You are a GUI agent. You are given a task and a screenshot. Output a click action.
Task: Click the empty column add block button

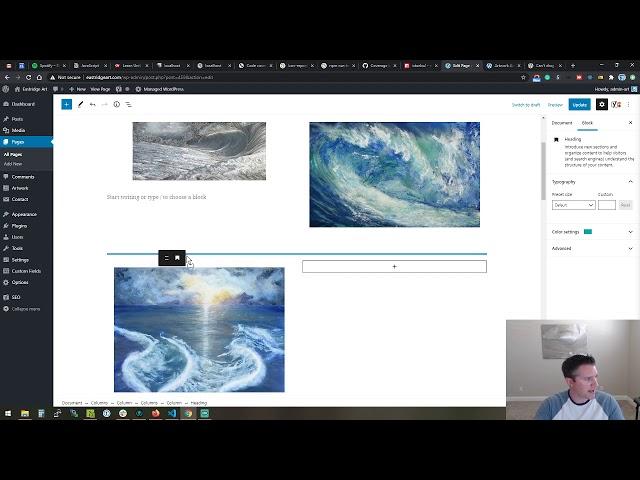click(x=394, y=267)
